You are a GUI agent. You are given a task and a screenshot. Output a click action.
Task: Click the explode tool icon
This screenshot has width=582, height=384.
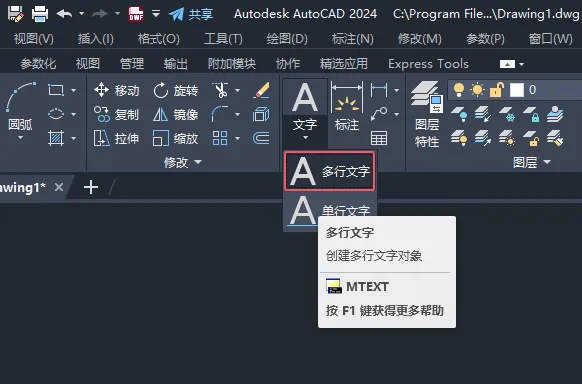pyautogui.click(x=261, y=114)
